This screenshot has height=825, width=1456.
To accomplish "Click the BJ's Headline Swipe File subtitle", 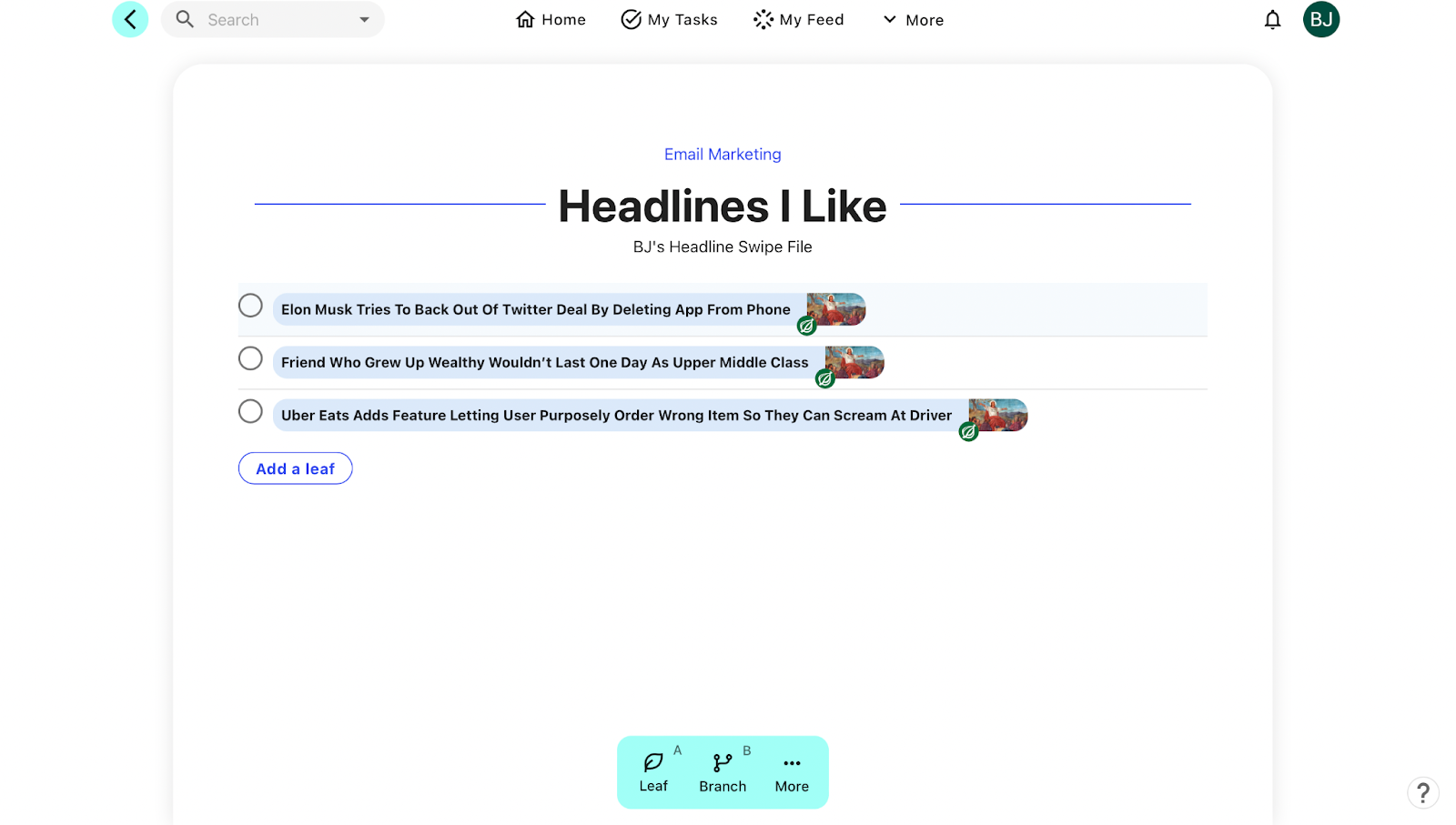I will pos(723,246).
